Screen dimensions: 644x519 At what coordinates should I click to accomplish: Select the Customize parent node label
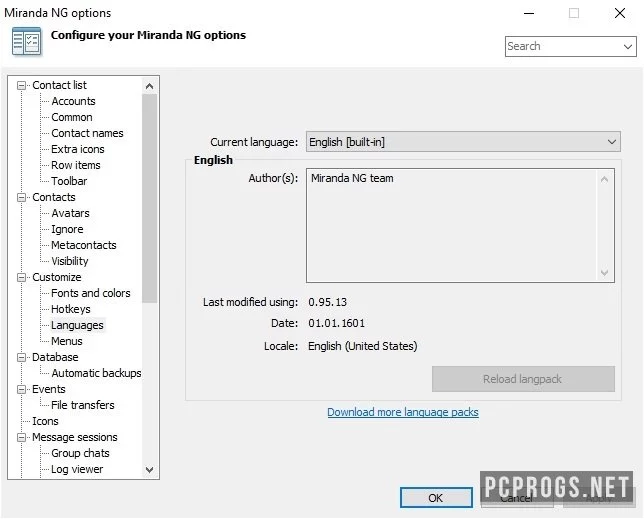57,277
